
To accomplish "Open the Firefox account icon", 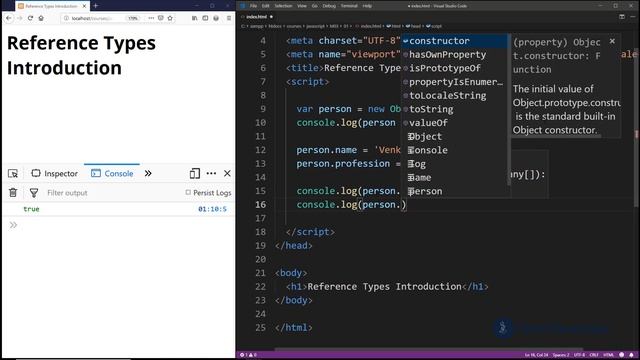I will [216, 18].
